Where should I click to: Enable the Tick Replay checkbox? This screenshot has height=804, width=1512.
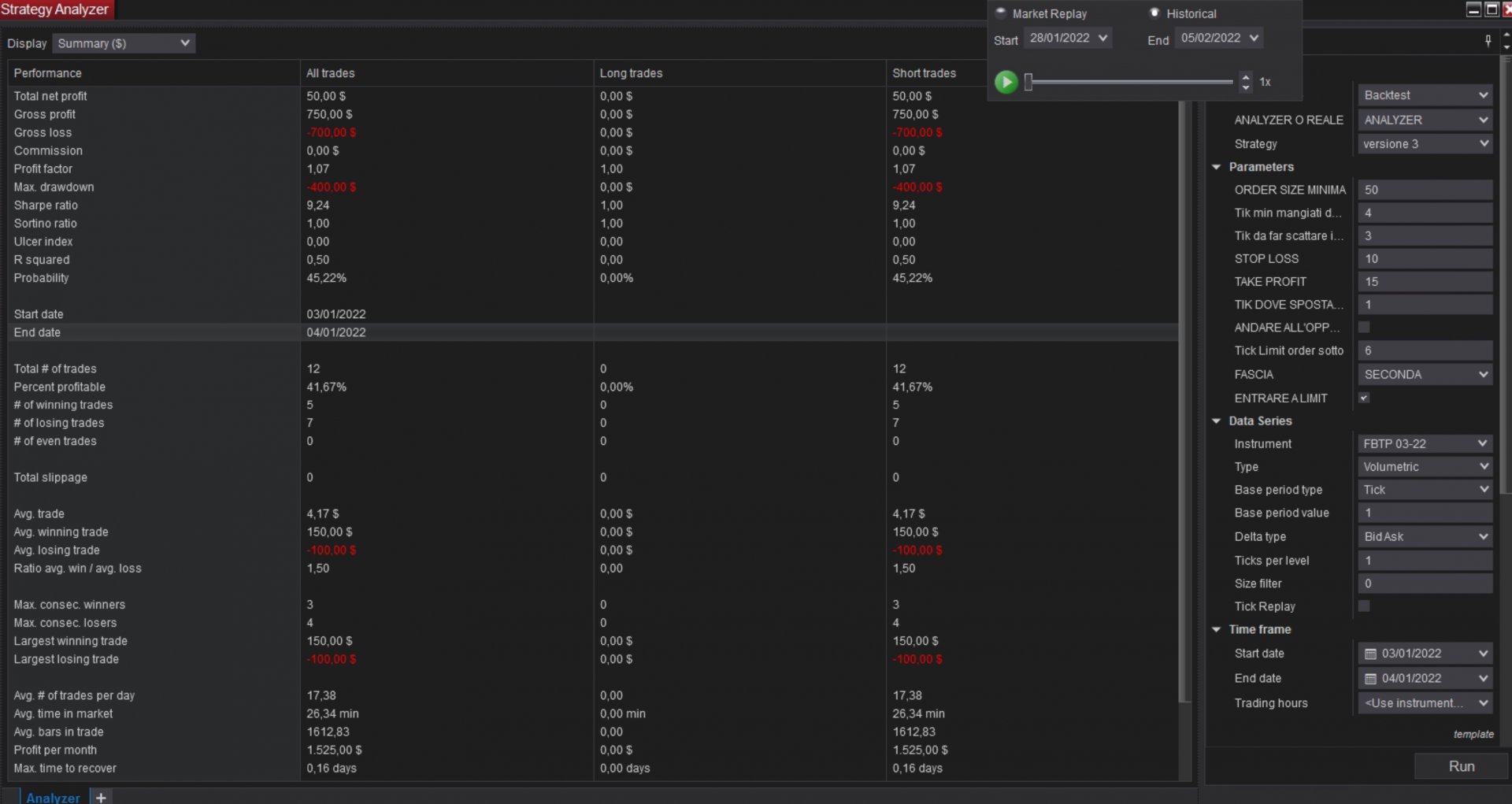[1364, 606]
